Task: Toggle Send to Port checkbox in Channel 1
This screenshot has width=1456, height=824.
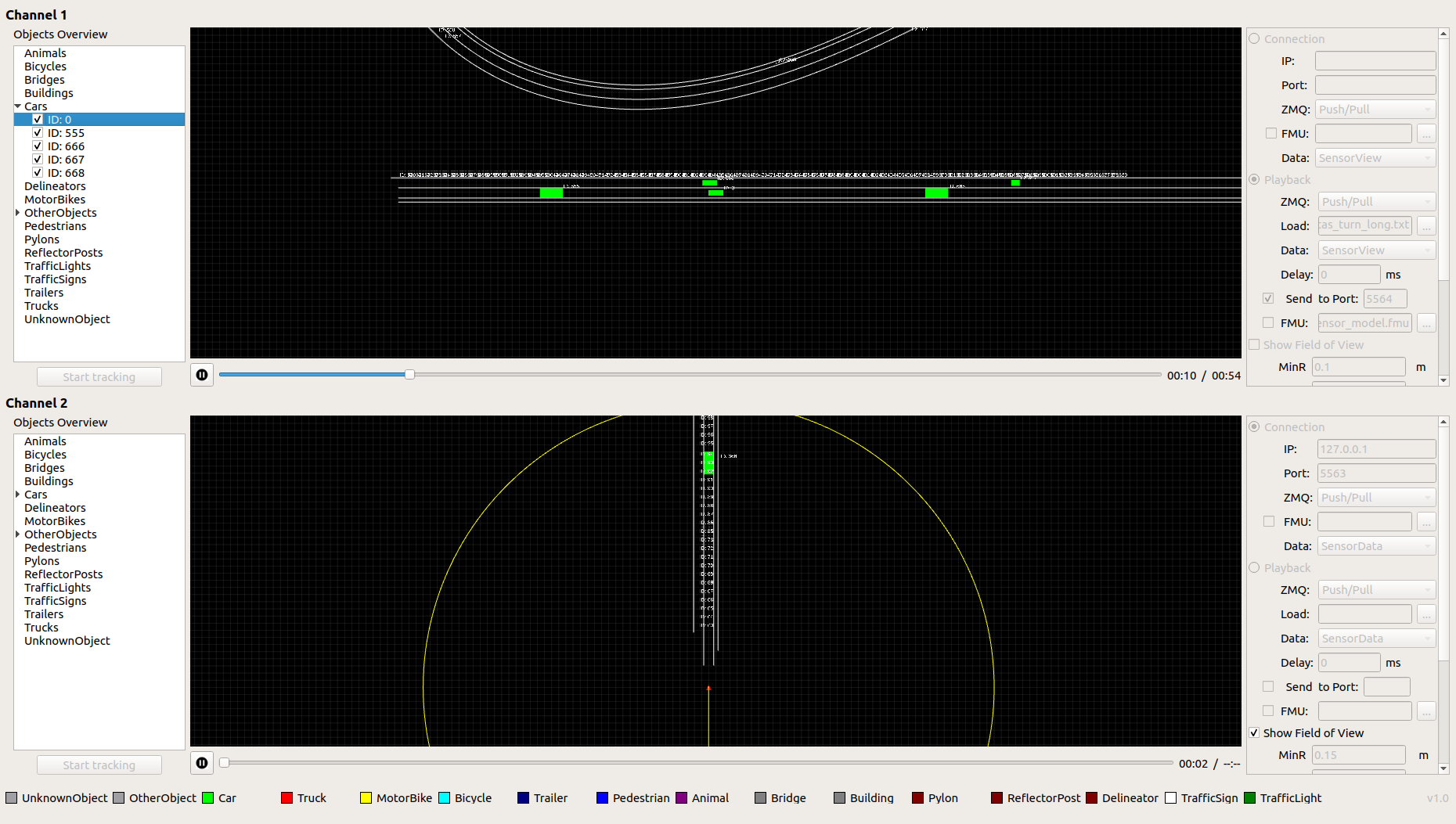Action: 1268,298
